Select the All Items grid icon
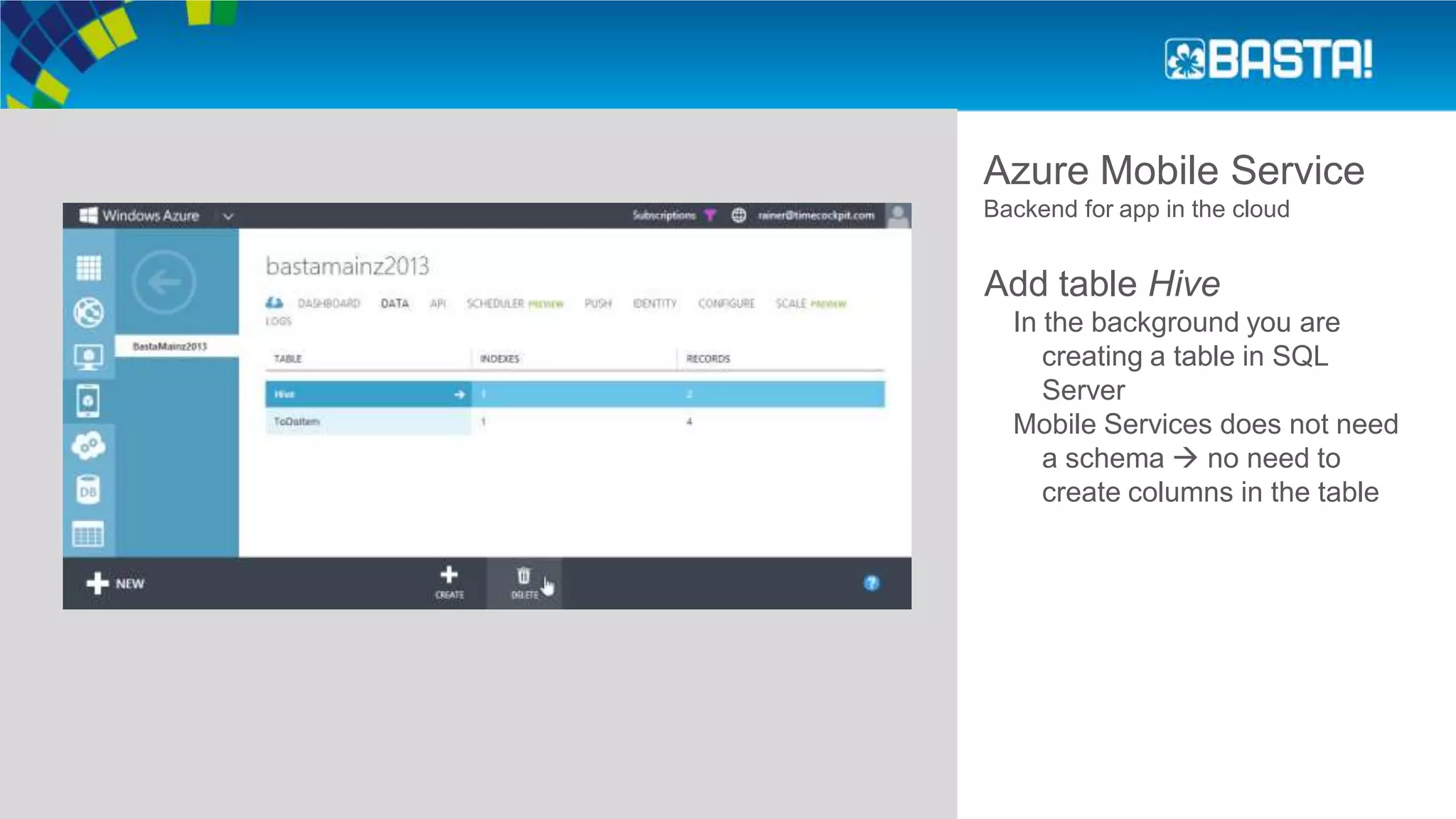 [88, 268]
